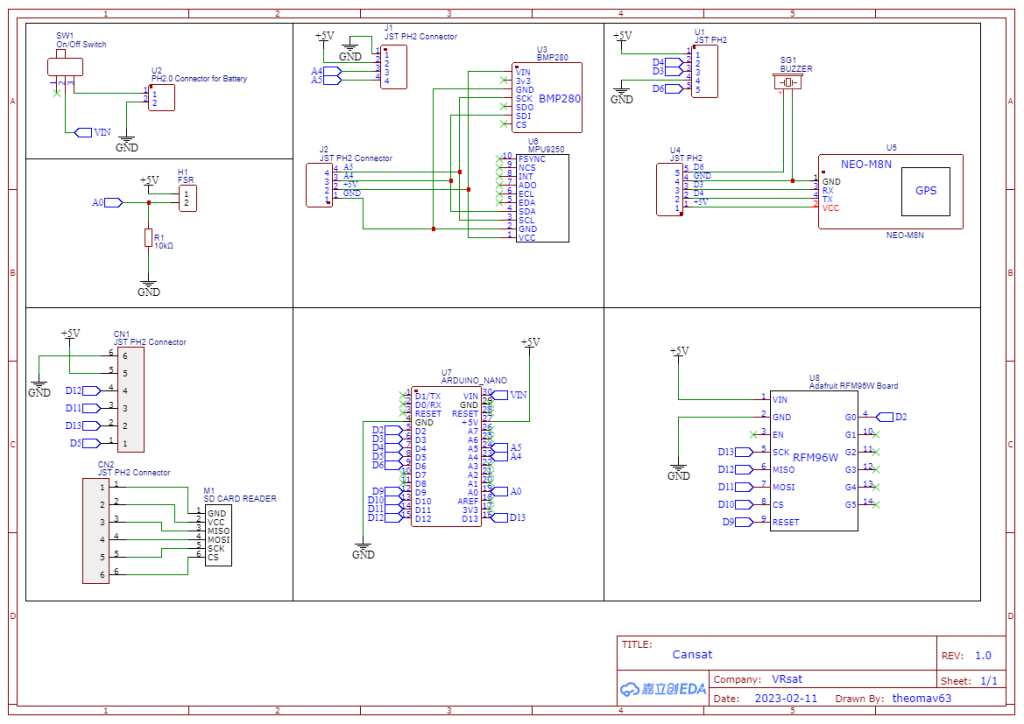1024x724 pixels.
Task: Select the RFM96W radio board component
Action: point(814,461)
